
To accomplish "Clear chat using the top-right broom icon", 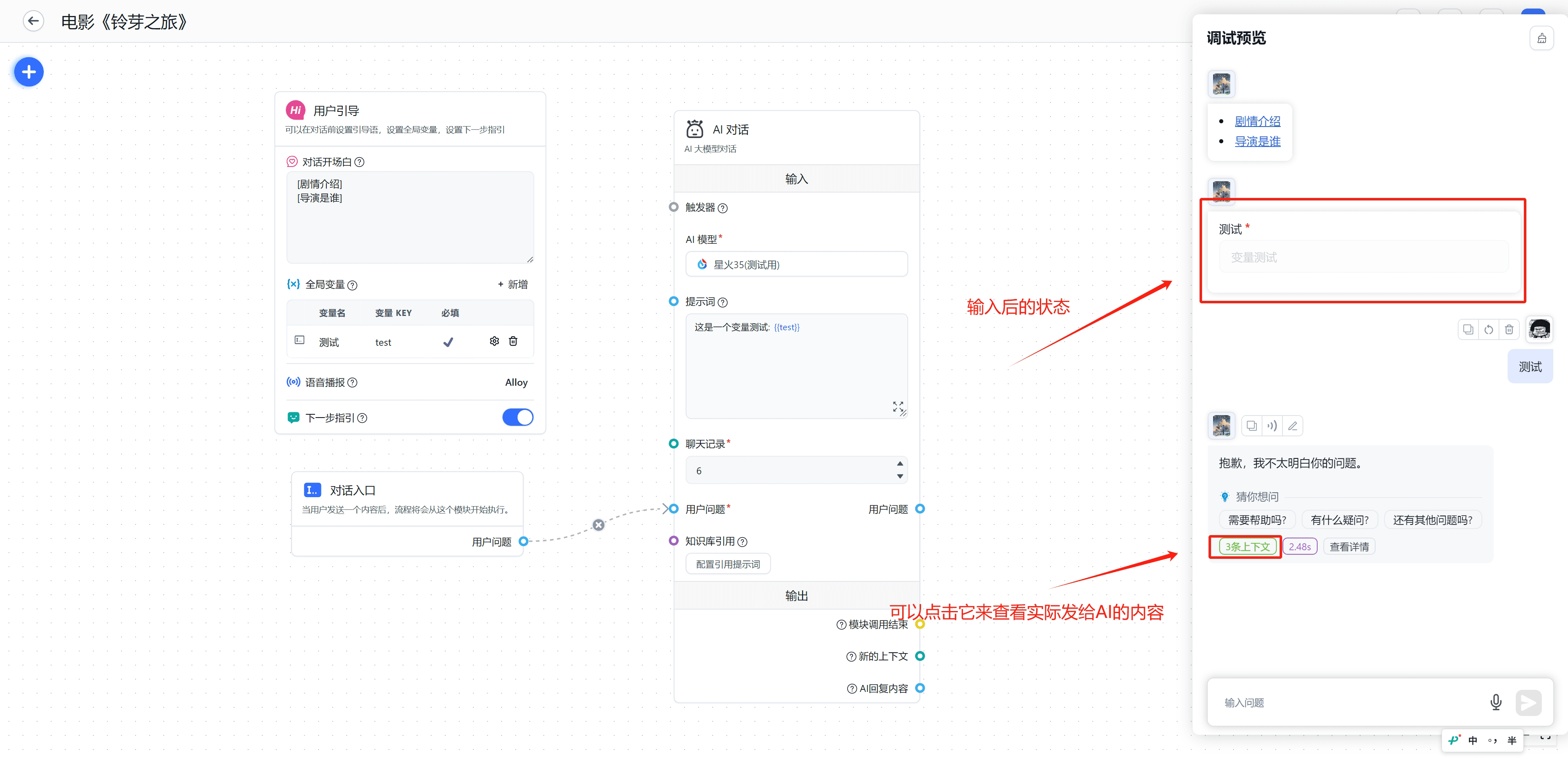I will point(1541,38).
